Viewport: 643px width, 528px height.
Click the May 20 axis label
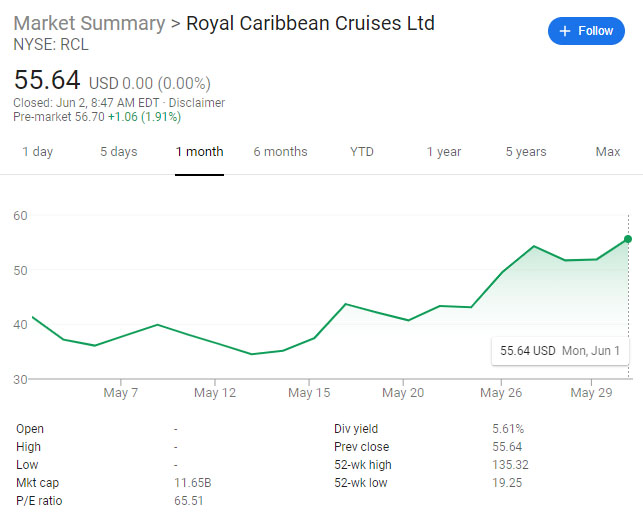[x=403, y=393]
